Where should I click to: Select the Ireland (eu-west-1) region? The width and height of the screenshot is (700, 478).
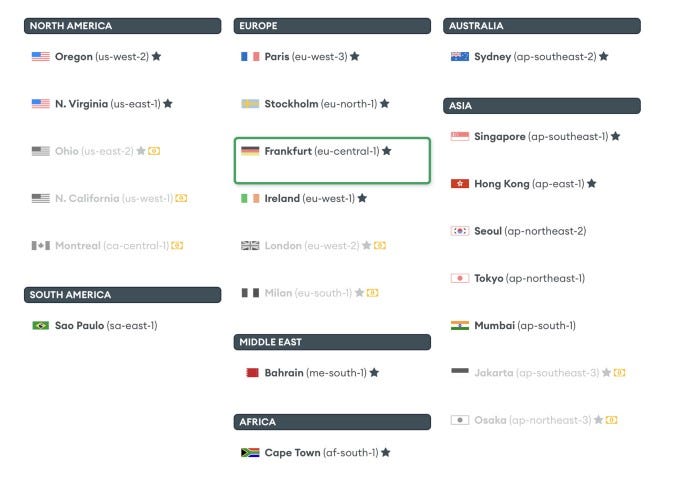point(309,198)
